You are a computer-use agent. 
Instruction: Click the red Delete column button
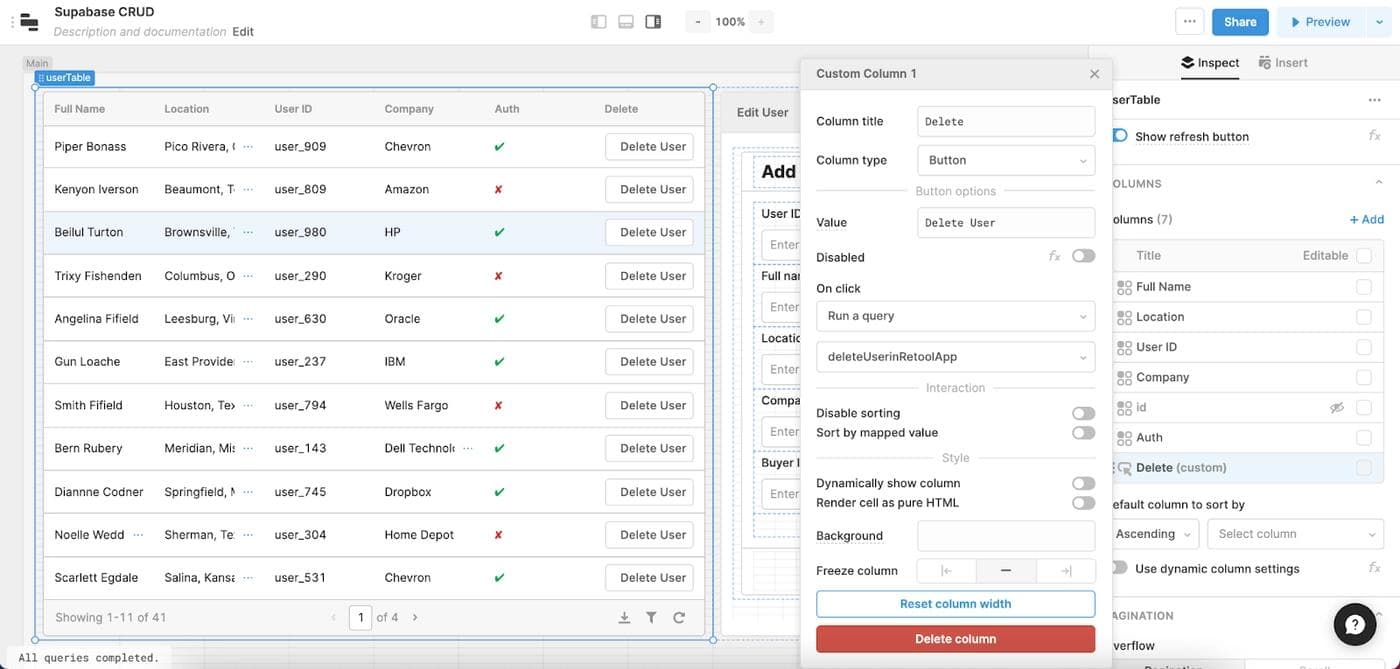click(x=955, y=639)
